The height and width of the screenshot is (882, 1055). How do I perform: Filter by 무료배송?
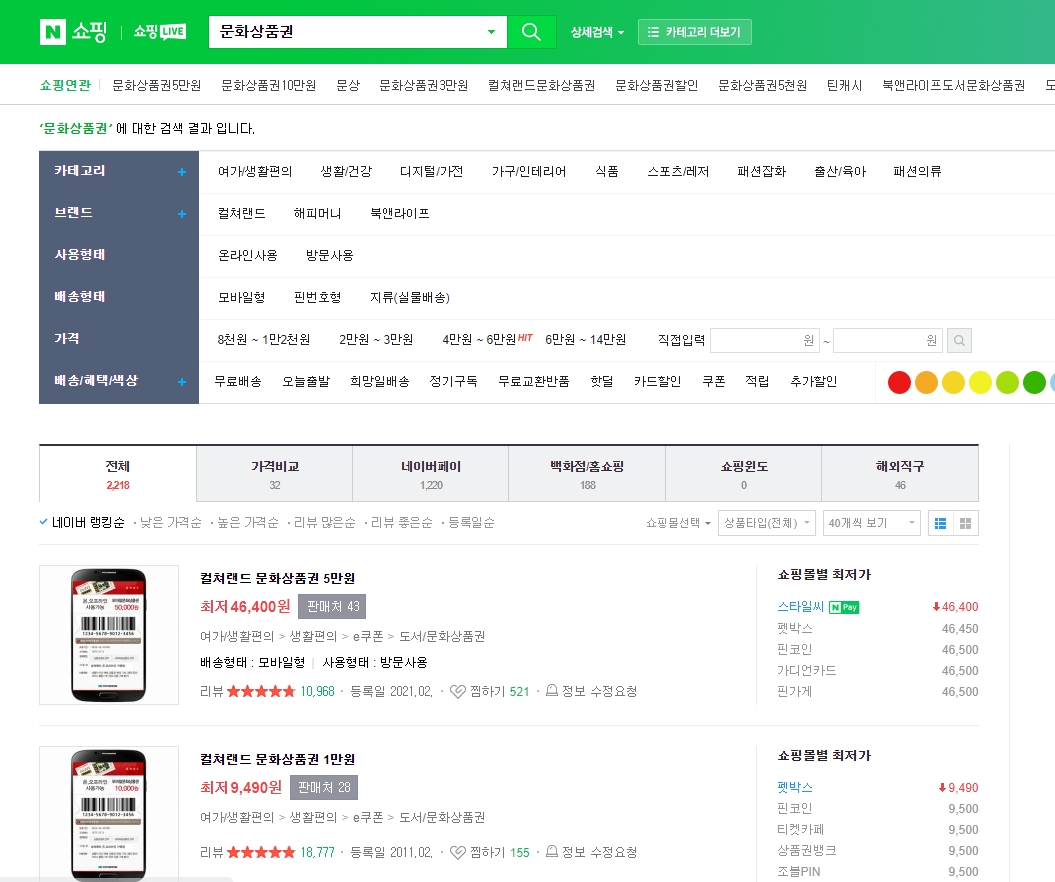(238, 381)
